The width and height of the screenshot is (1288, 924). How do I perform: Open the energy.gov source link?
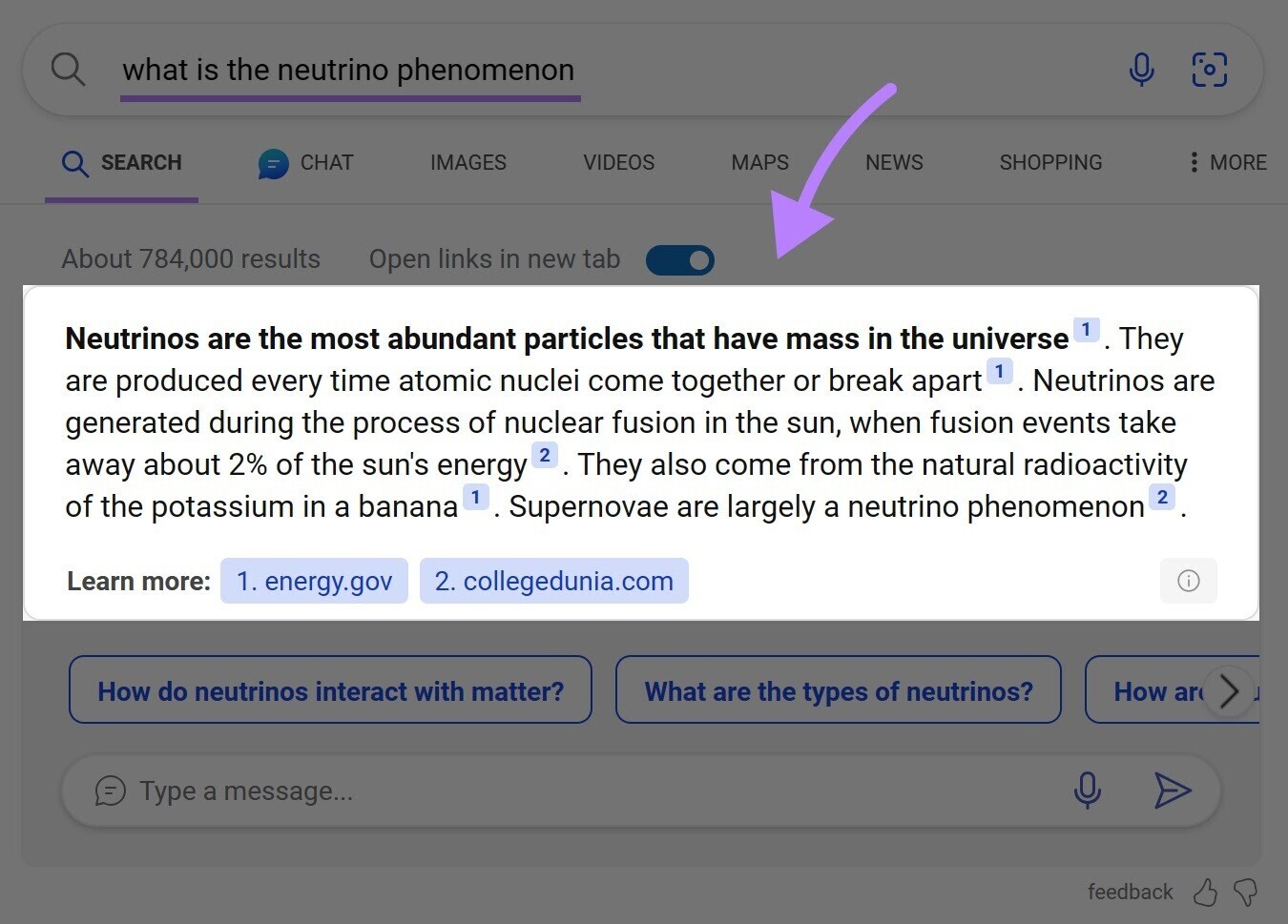[314, 580]
